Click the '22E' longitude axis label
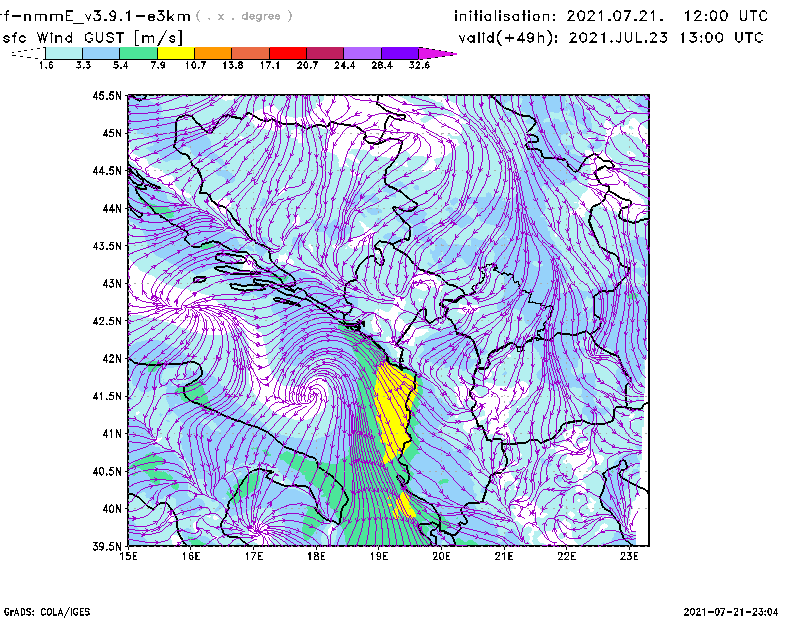Viewport: 800px width, 618px height. click(566, 556)
